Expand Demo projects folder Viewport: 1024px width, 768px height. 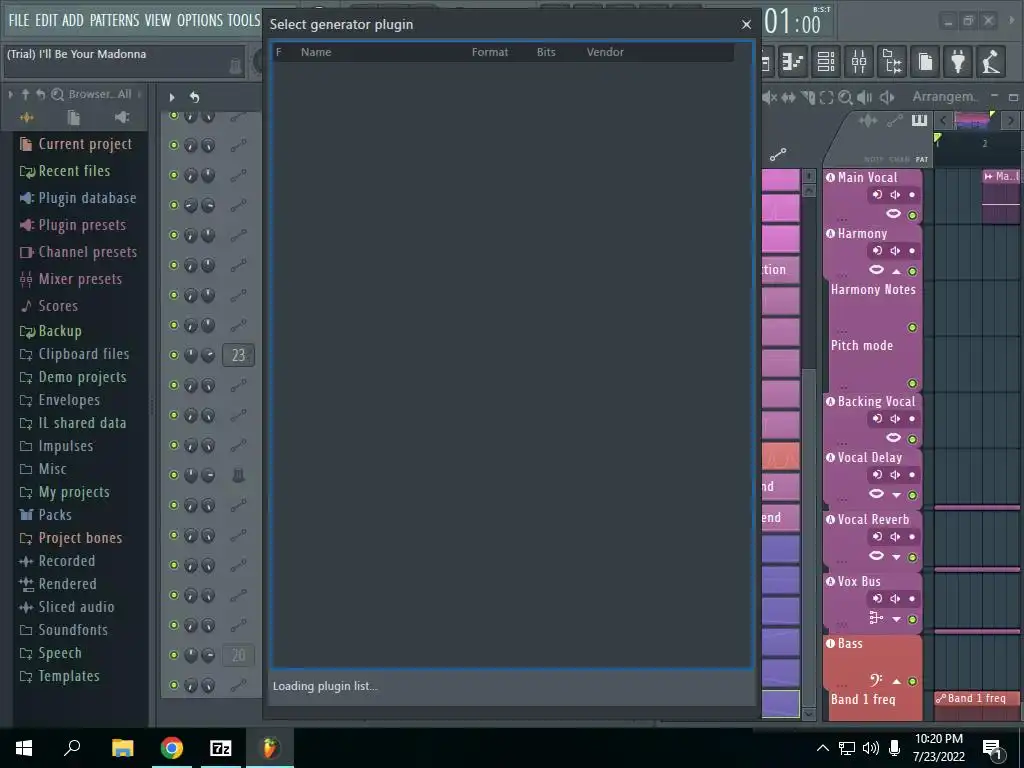click(x=72, y=377)
